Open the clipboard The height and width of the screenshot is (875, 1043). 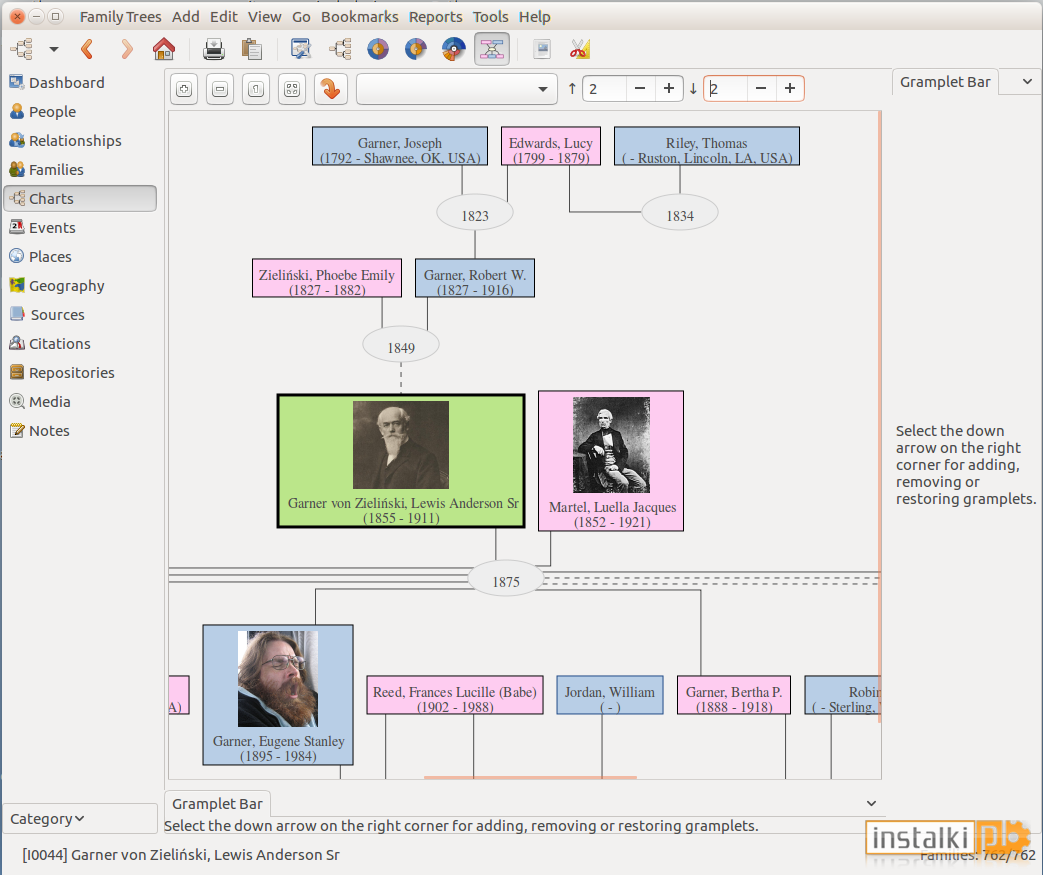tap(251, 49)
